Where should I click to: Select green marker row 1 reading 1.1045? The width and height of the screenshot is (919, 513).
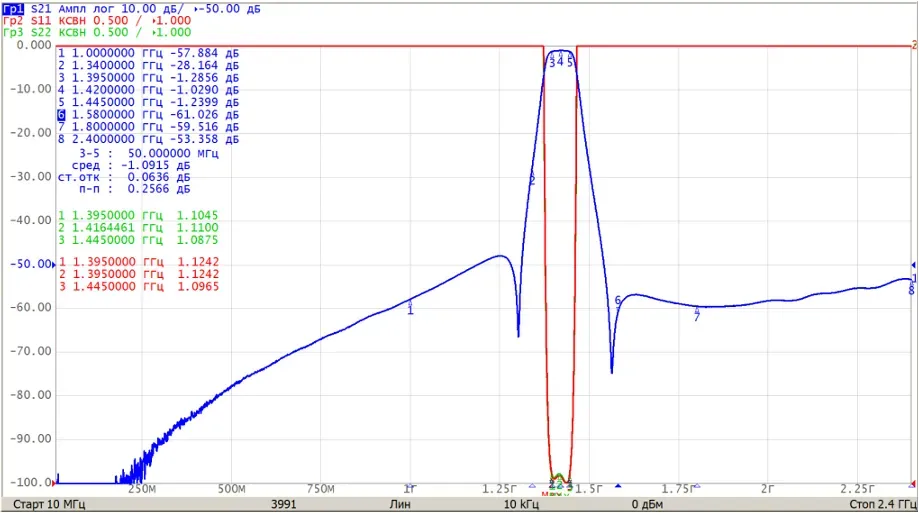[138, 215]
